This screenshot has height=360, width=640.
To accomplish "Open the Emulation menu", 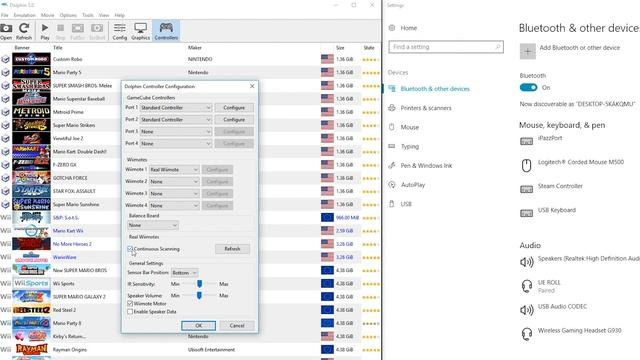I will point(24,15).
